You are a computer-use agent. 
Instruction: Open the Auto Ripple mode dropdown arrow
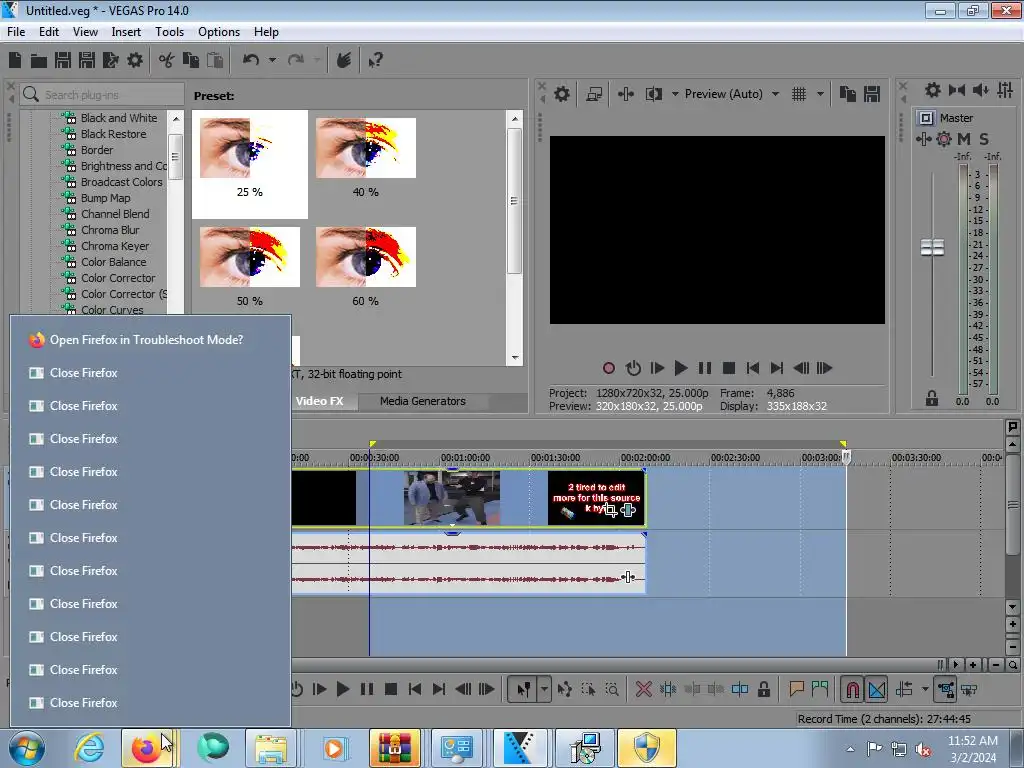tap(925, 689)
